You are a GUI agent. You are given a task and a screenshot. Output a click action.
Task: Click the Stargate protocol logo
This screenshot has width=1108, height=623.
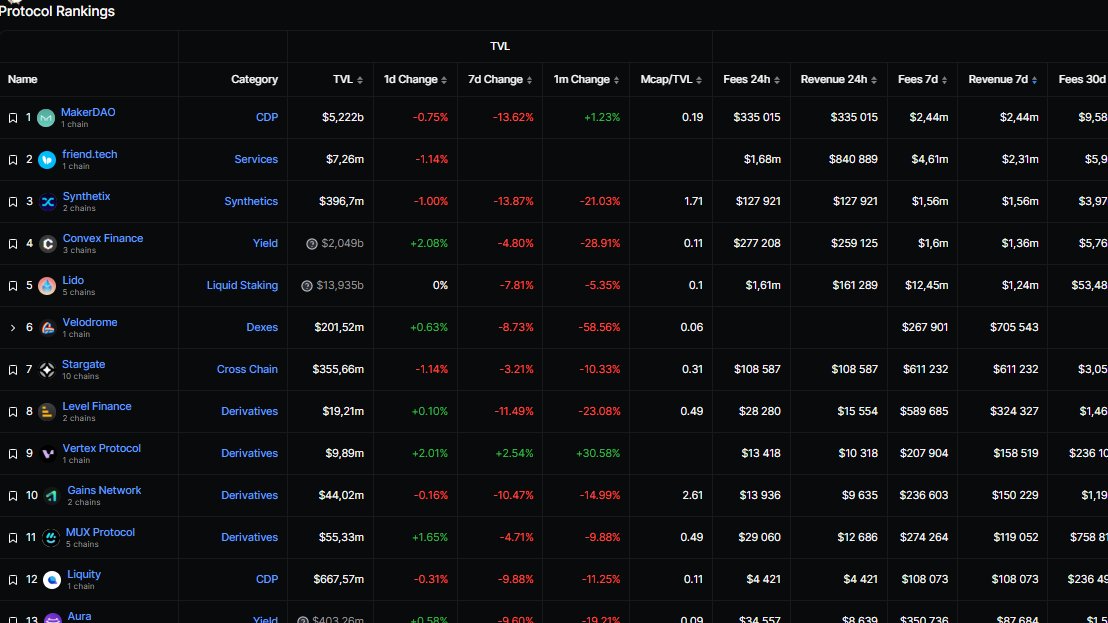click(47, 369)
